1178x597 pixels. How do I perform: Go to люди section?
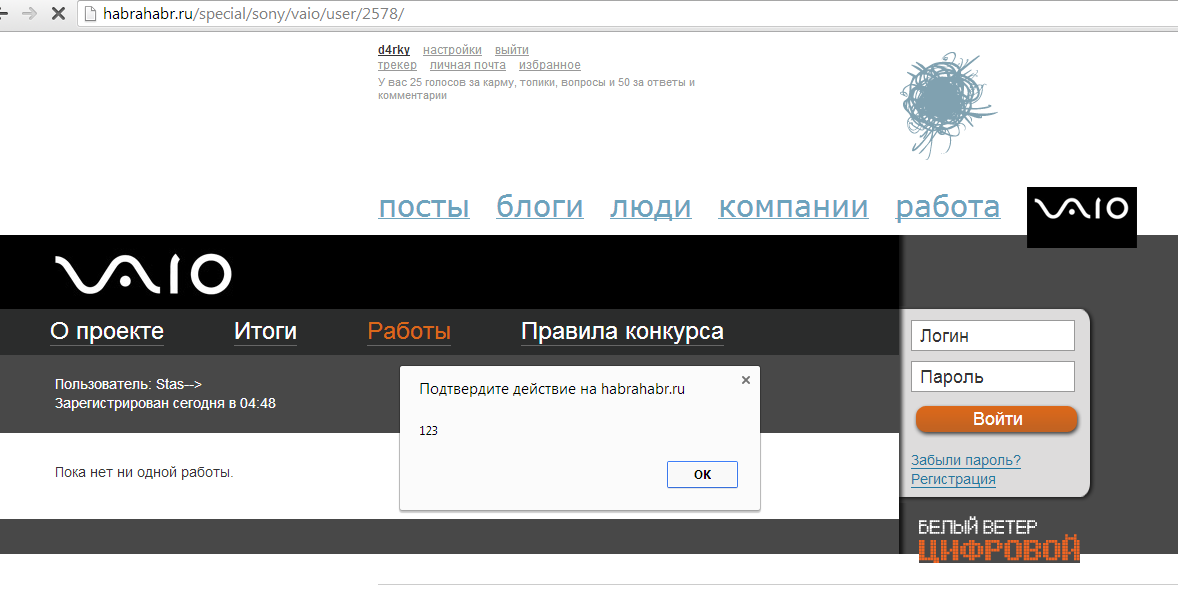click(x=651, y=207)
